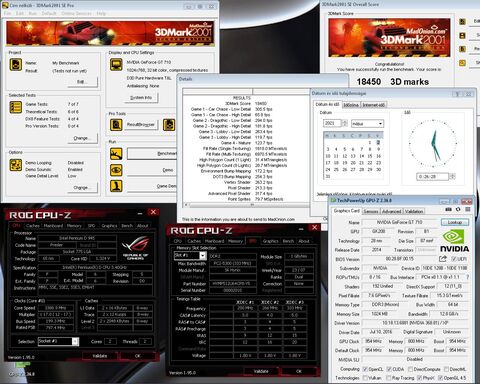Toggle the DirectML checkbox in GPU-Z
The height and width of the screenshot is (384, 480).
click(446, 369)
